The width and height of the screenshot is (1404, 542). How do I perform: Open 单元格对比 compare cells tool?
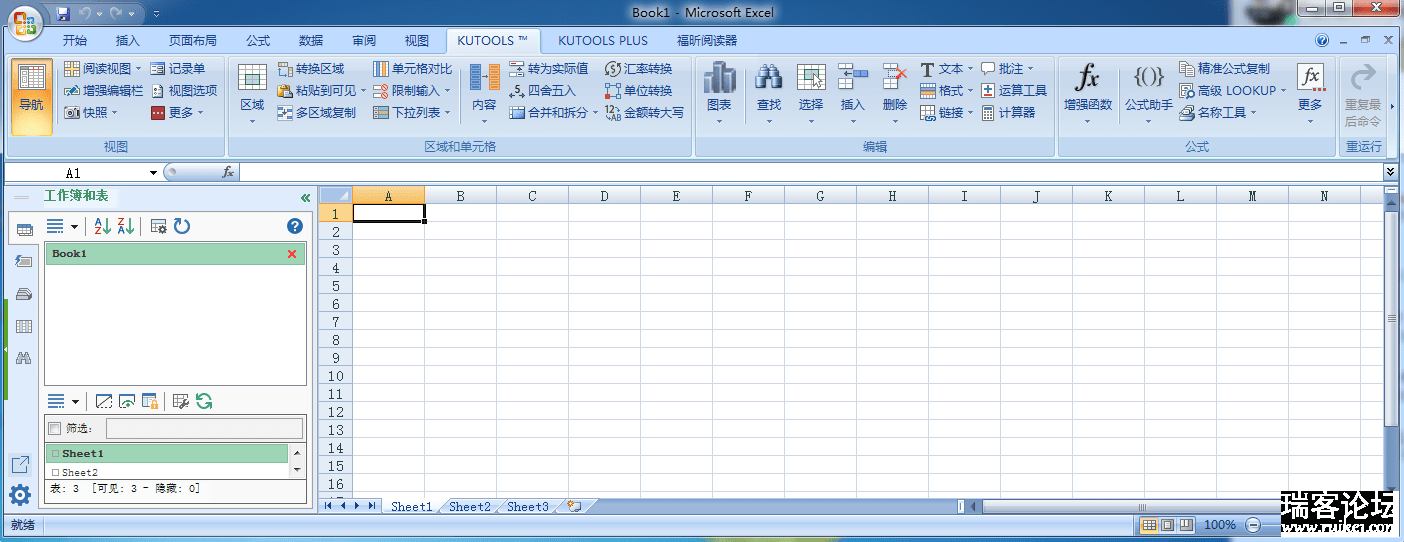coord(413,69)
